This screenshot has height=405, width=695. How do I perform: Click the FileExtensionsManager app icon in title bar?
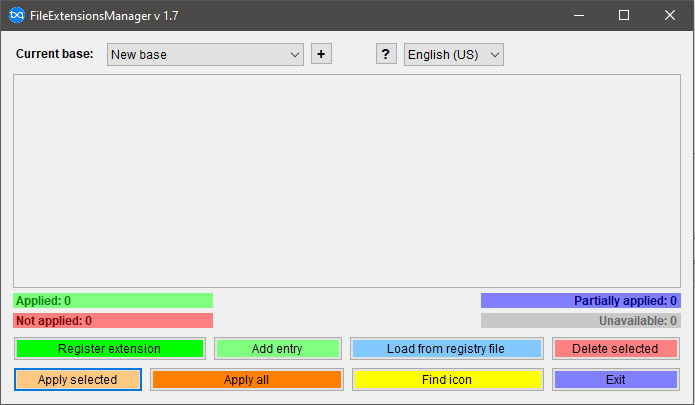pos(17,16)
